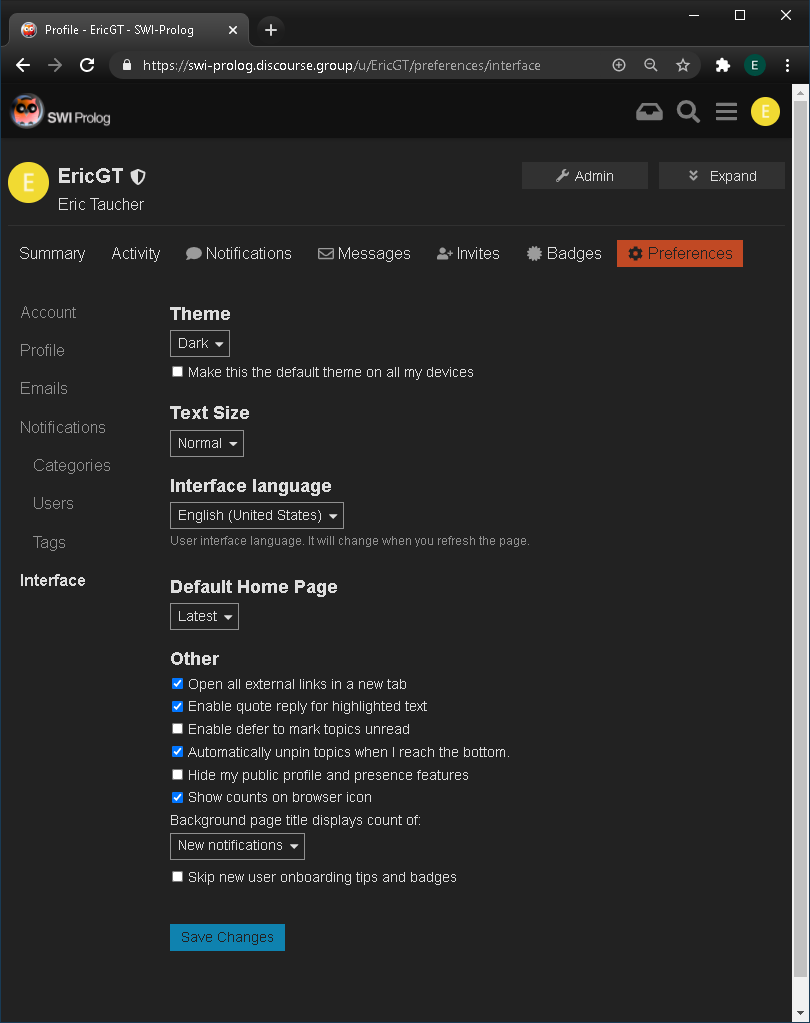
Task: Open the Default Home Page dropdown
Action: 204,617
